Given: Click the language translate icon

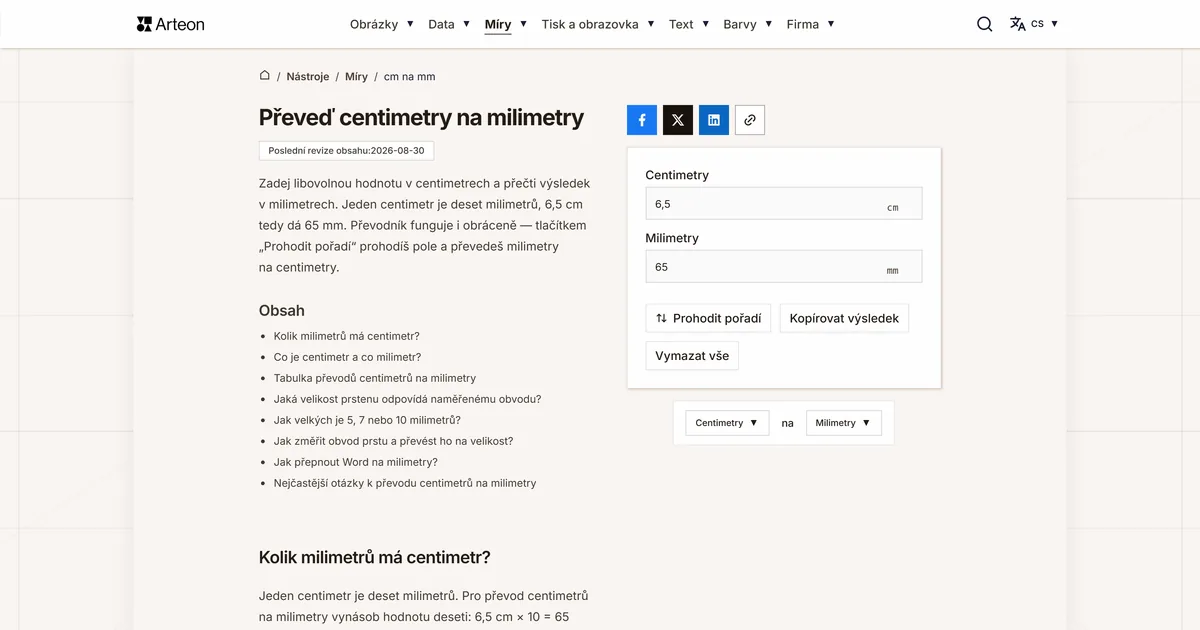Looking at the screenshot, I should 1018,24.
